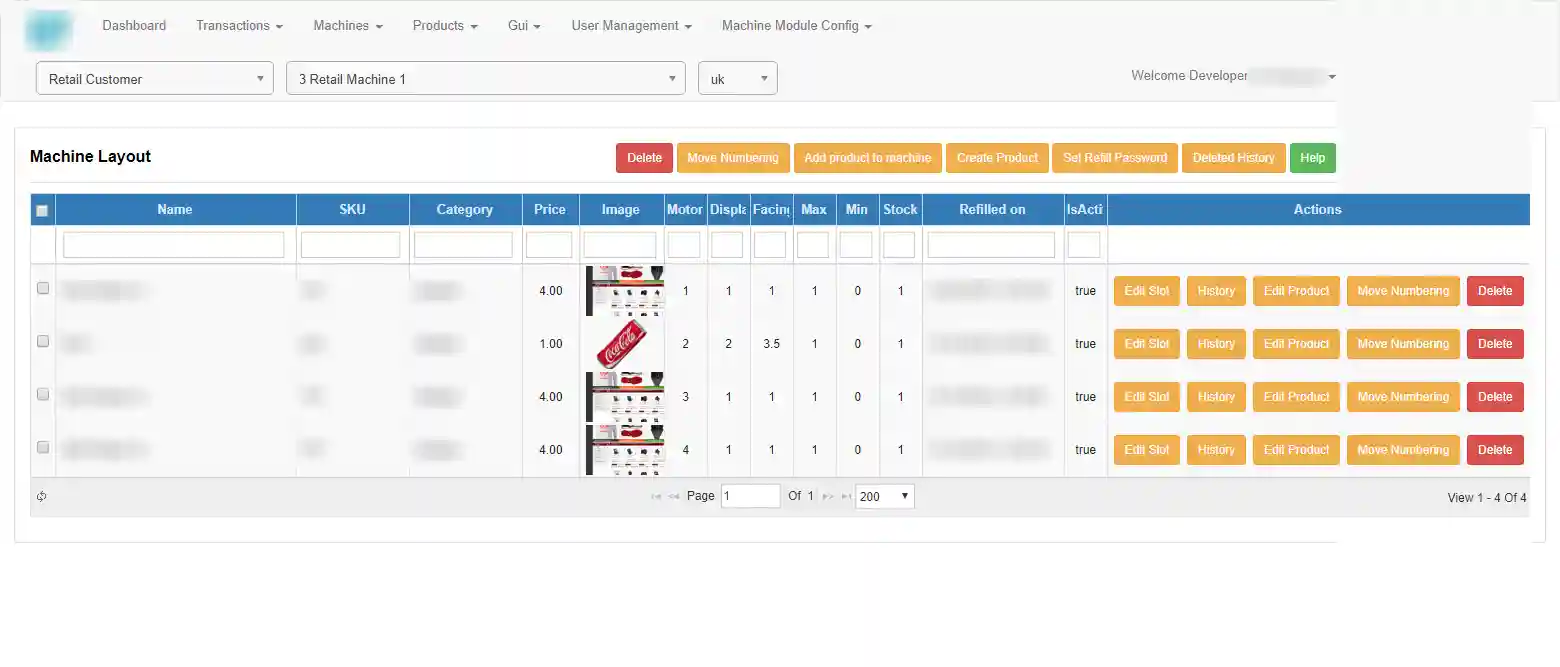The height and width of the screenshot is (667, 1560).
Task: Toggle the select-all checkbox in table header
Action: [42, 210]
